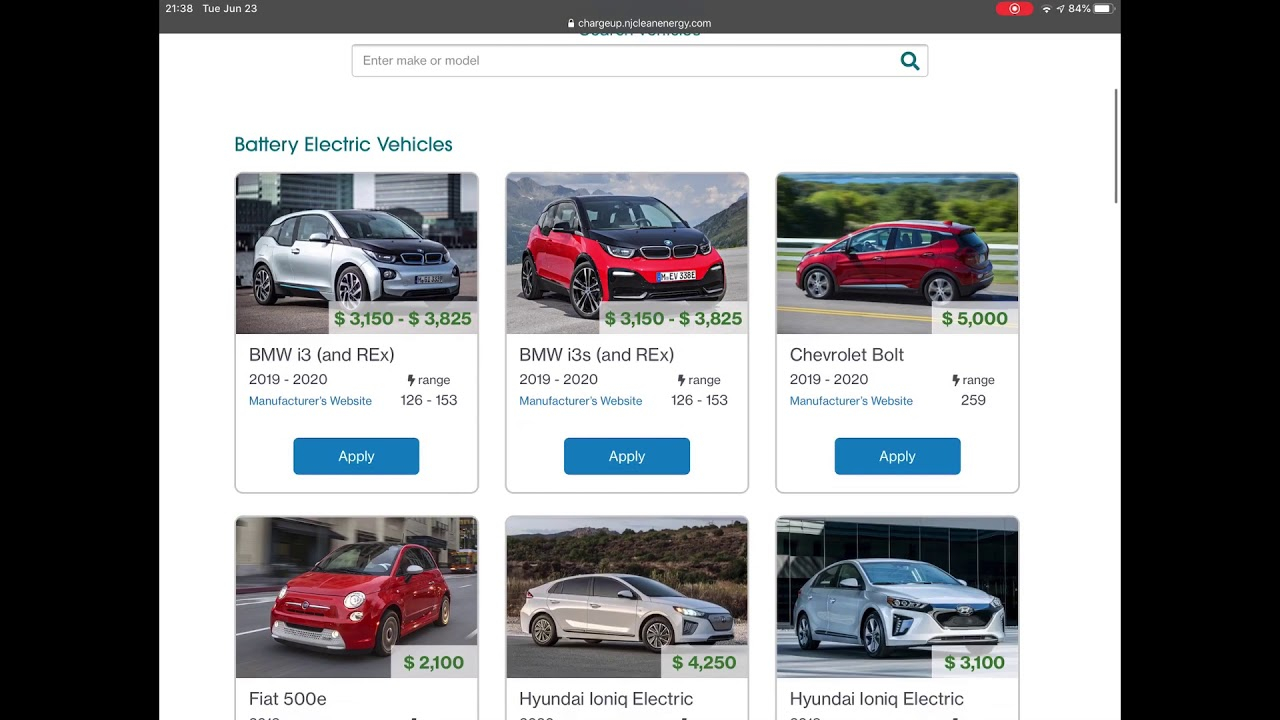Apply for the BMW i3s (and REx)
Screen dimensions: 1280x720
click(627, 456)
